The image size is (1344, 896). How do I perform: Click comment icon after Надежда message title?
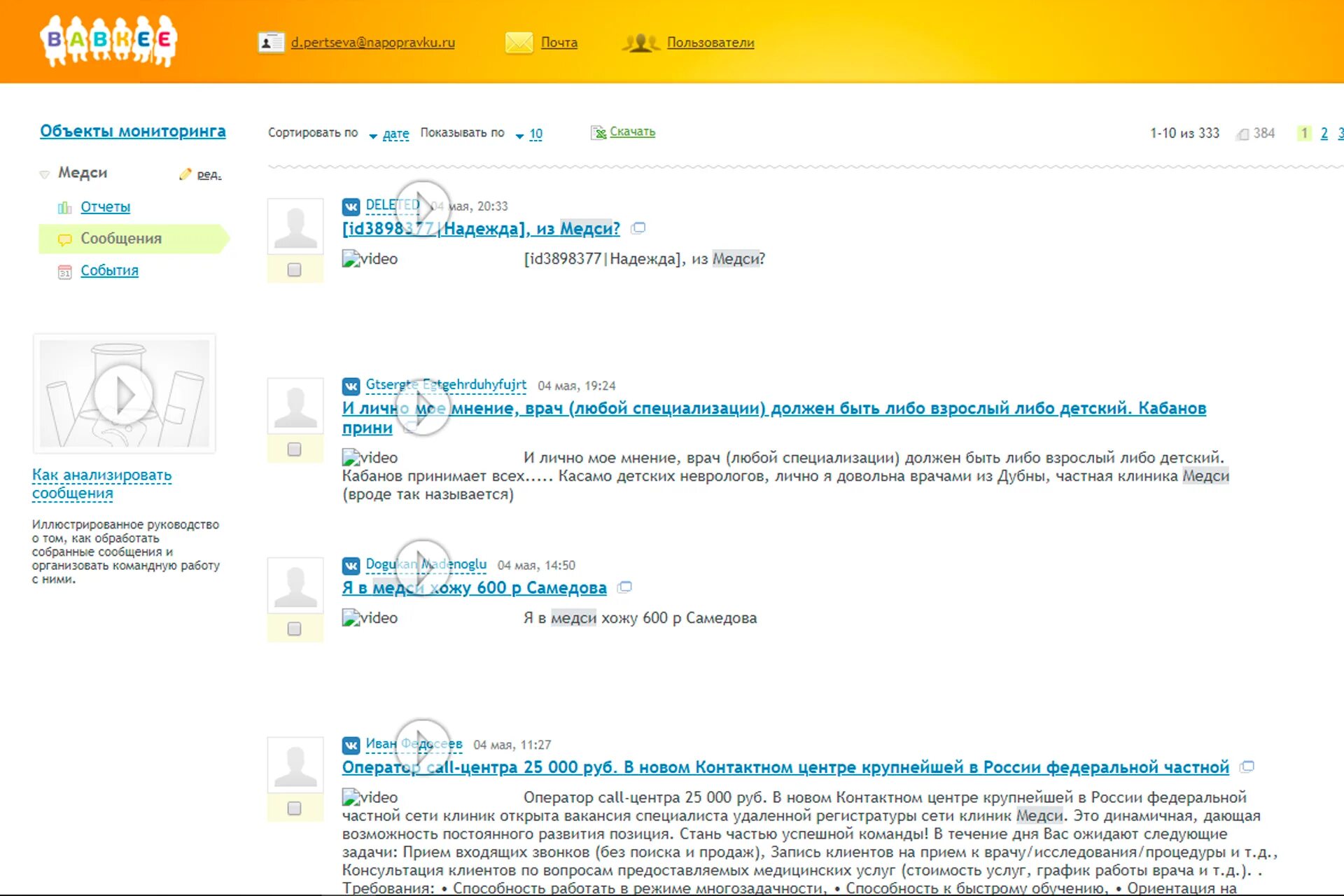(638, 228)
